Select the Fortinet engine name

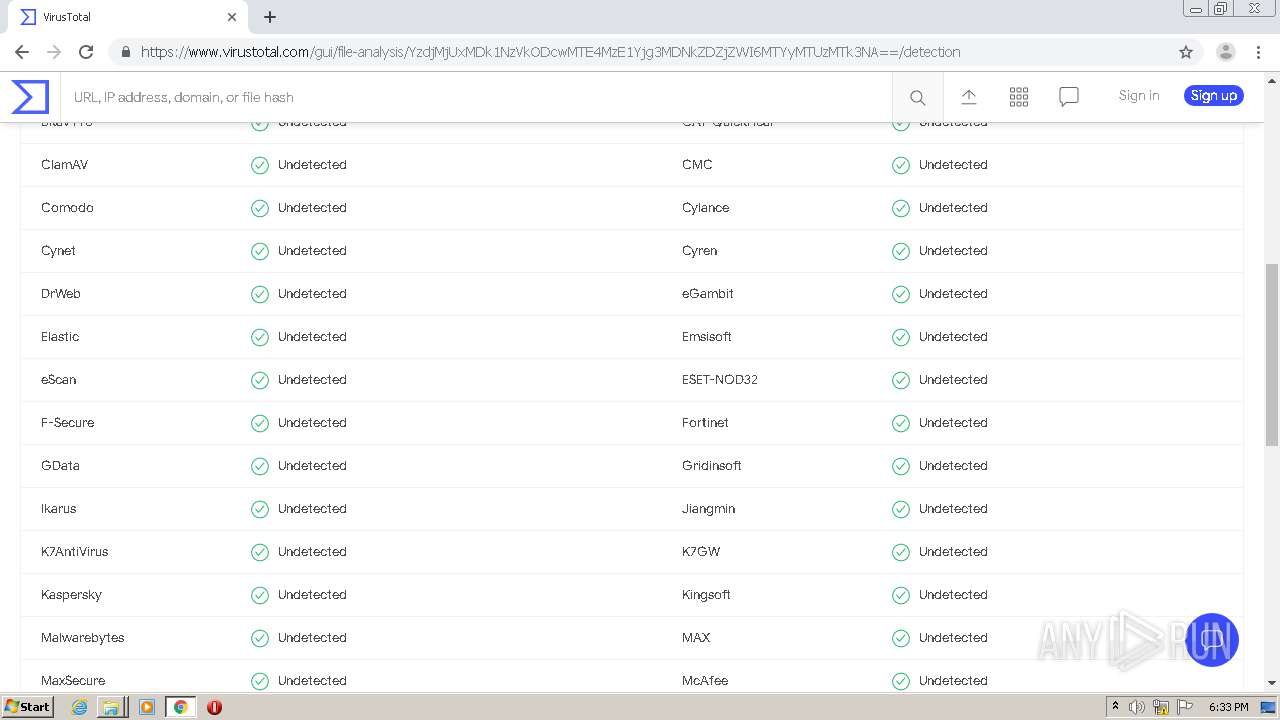(x=705, y=423)
